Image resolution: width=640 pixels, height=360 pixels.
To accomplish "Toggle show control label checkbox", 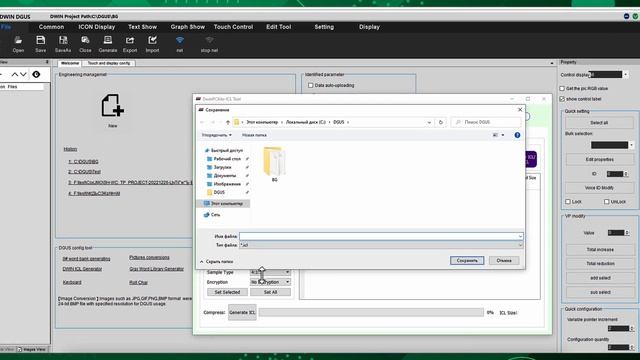I will coord(562,99).
